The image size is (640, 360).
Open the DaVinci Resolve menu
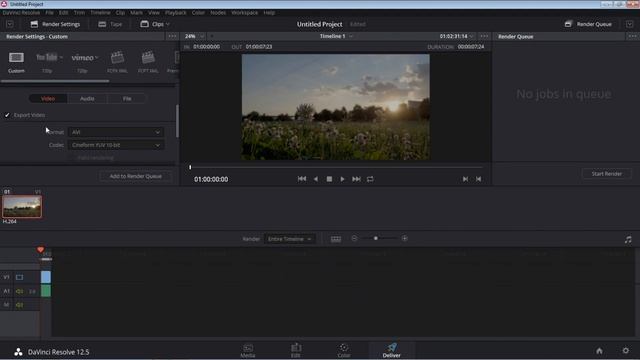(x=21, y=13)
